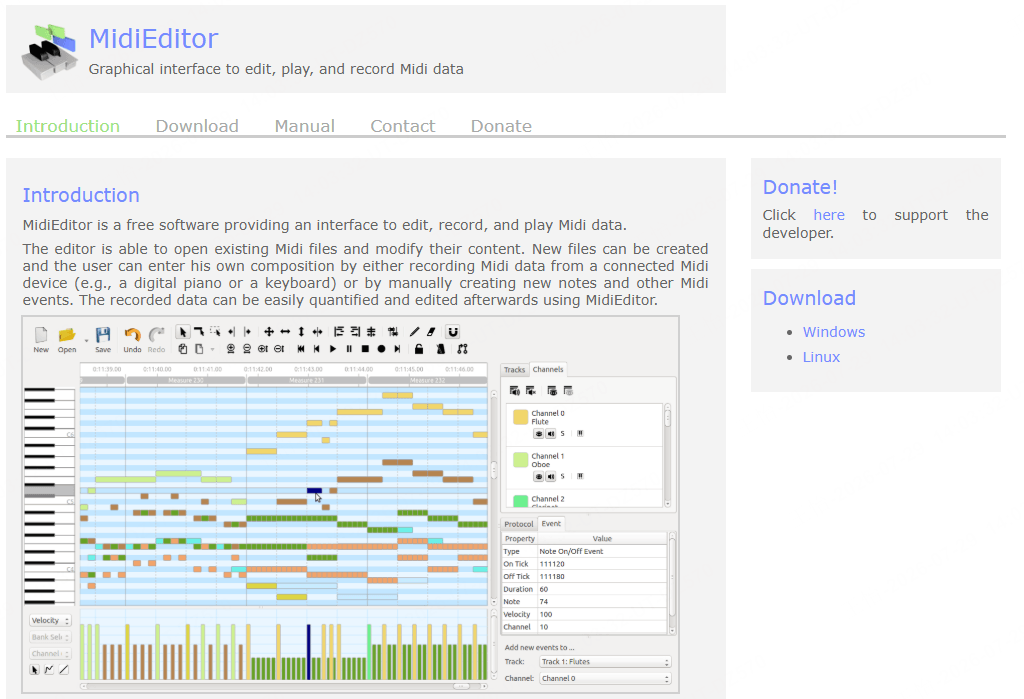Click the play triangle button

(333, 350)
